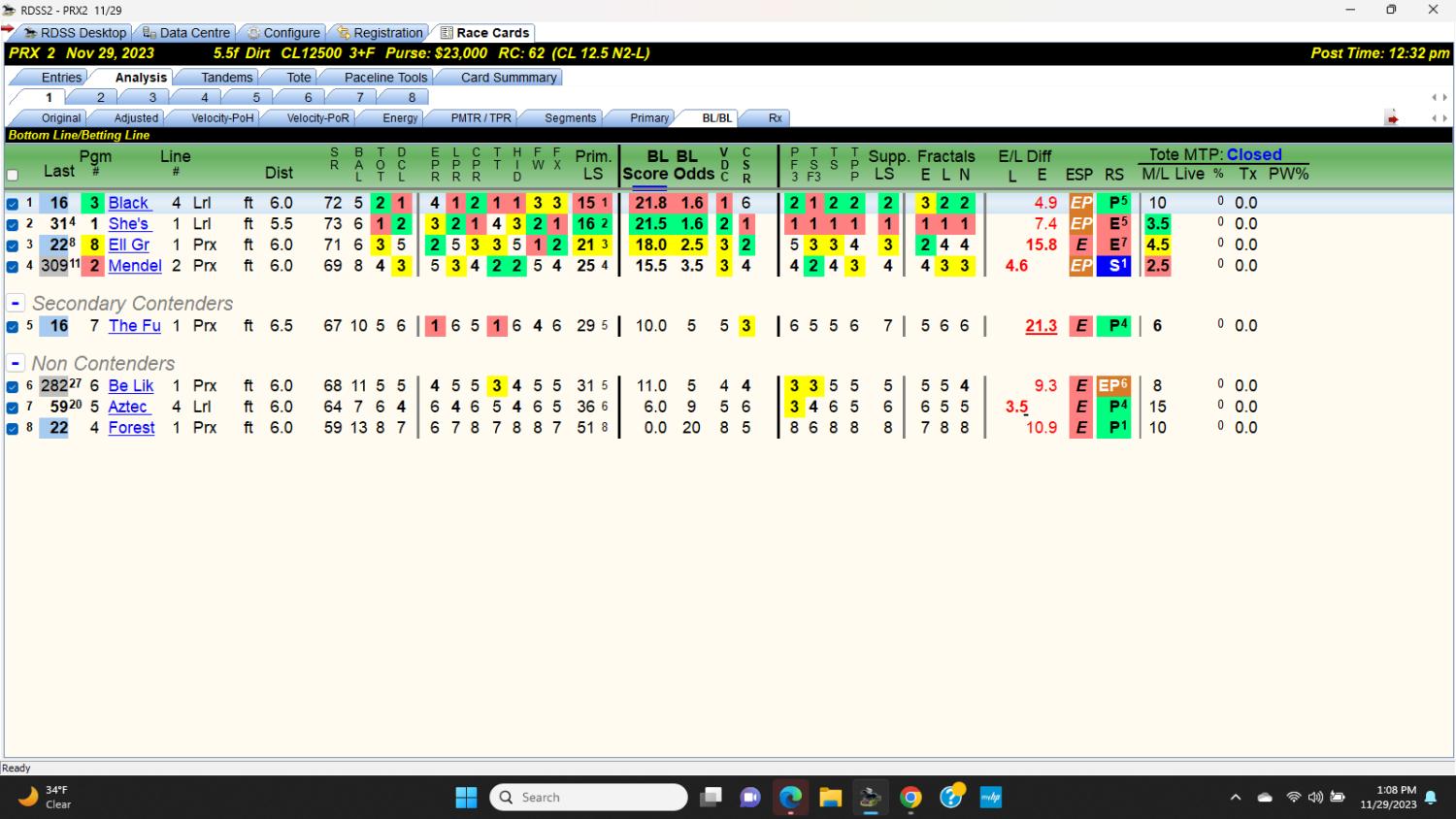Switch to the Data Centre tab
Viewport: 1456px width, 819px height.
(x=185, y=32)
